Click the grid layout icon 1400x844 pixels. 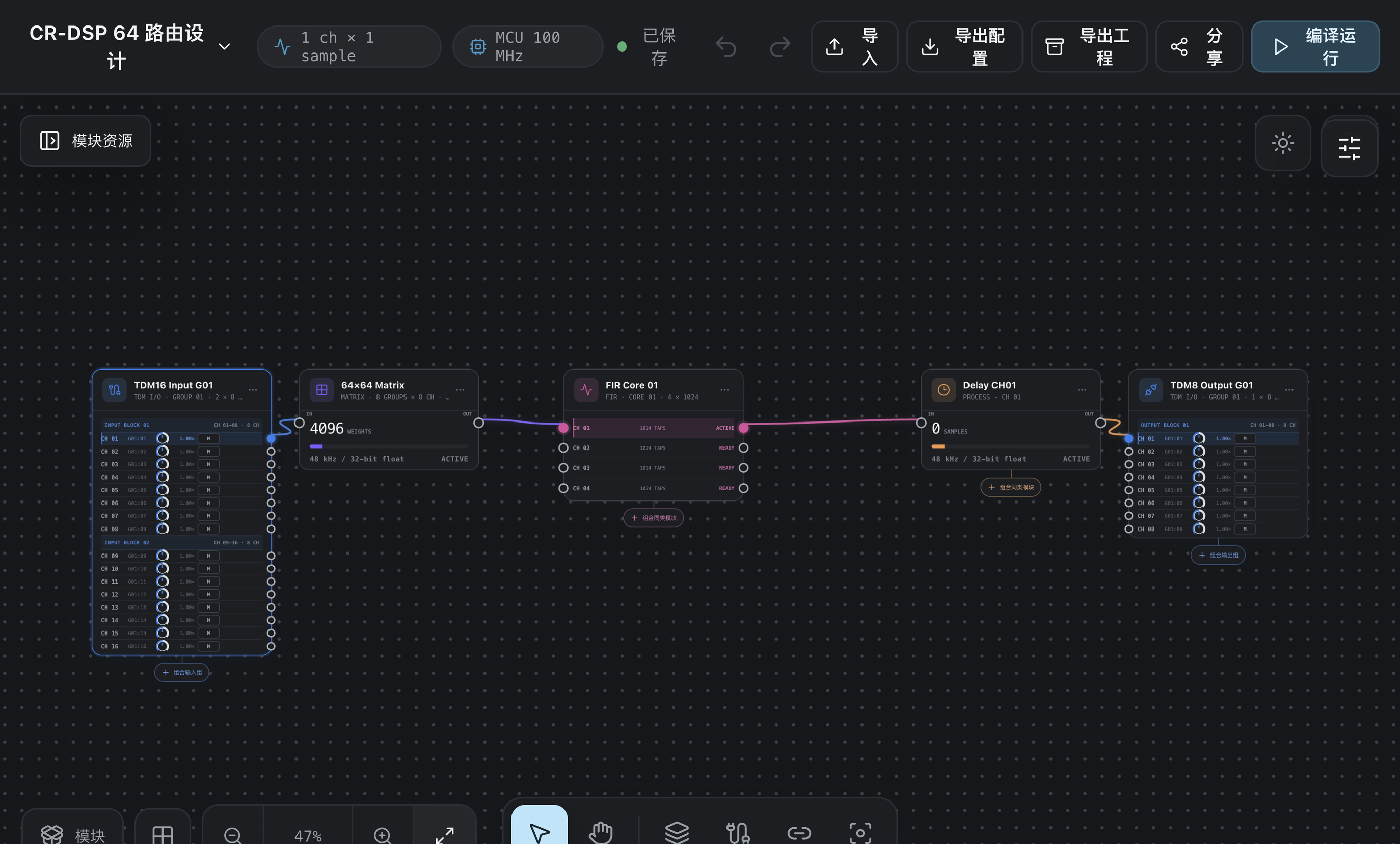pos(163,834)
